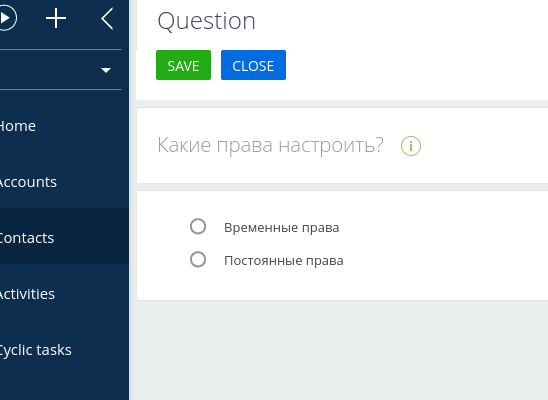The image size is (548, 400).
Task: Go to the Contacts section
Action: point(64,236)
